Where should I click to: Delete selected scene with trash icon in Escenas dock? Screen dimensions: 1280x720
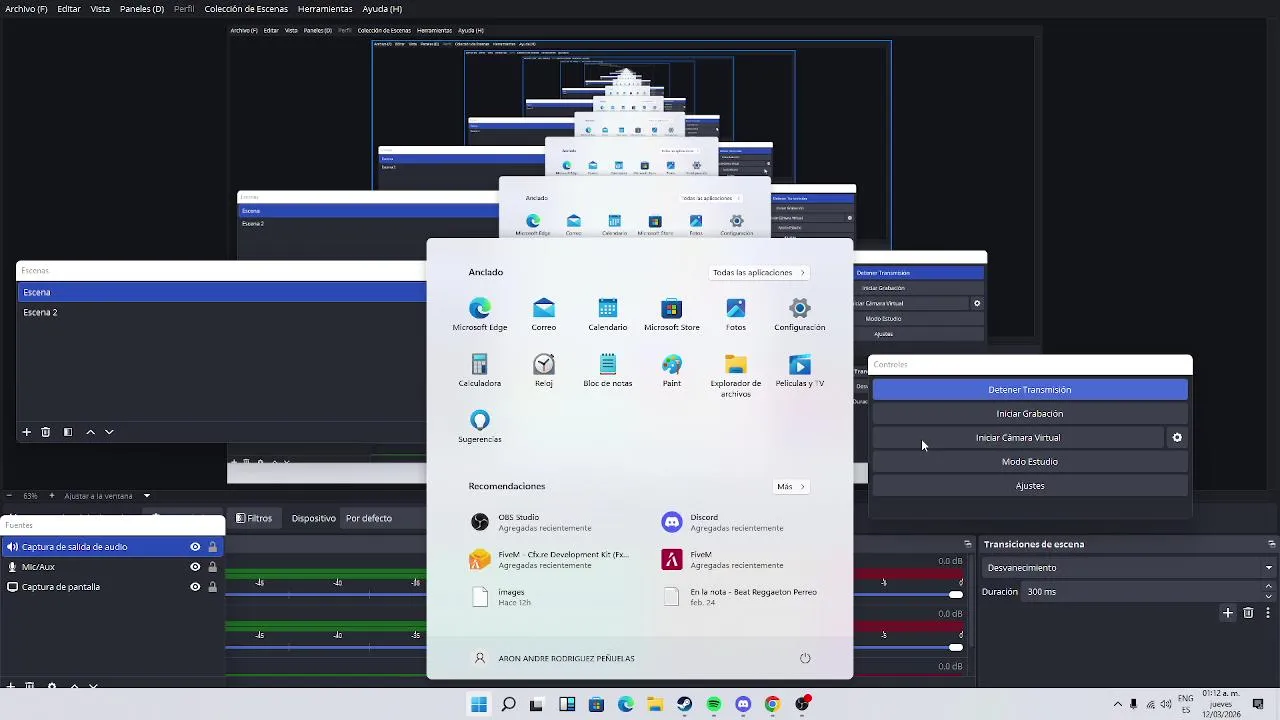point(45,432)
